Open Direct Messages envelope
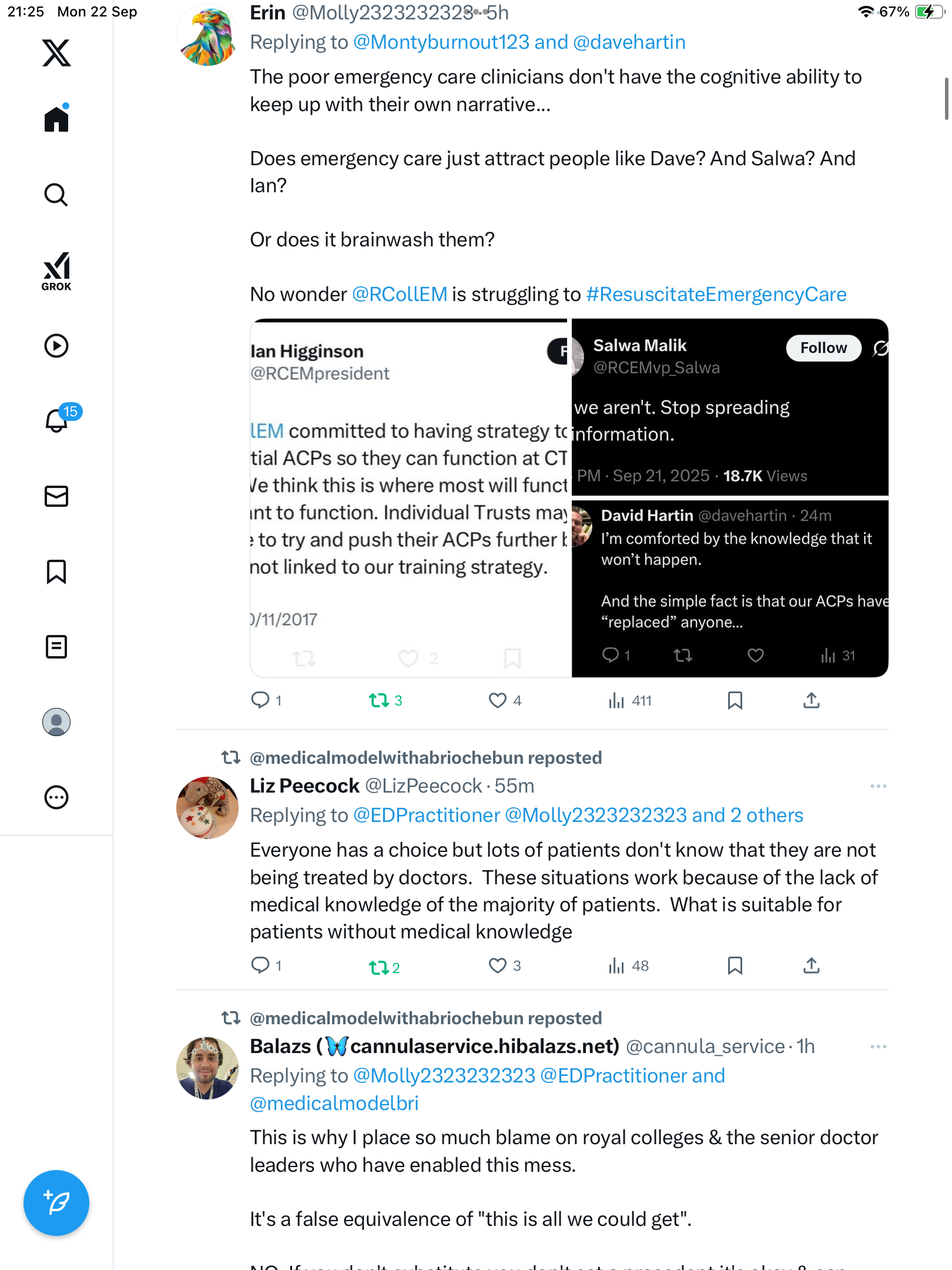This screenshot has width=952, height=1270. coord(56,496)
